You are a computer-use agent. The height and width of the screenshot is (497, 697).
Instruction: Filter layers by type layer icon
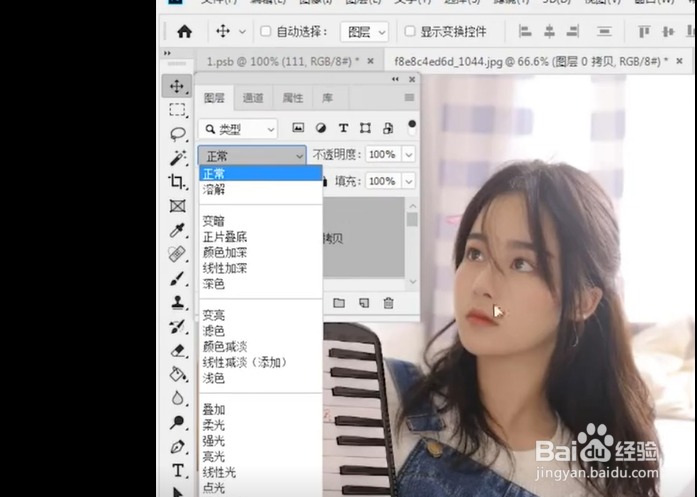tap(343, 128)
